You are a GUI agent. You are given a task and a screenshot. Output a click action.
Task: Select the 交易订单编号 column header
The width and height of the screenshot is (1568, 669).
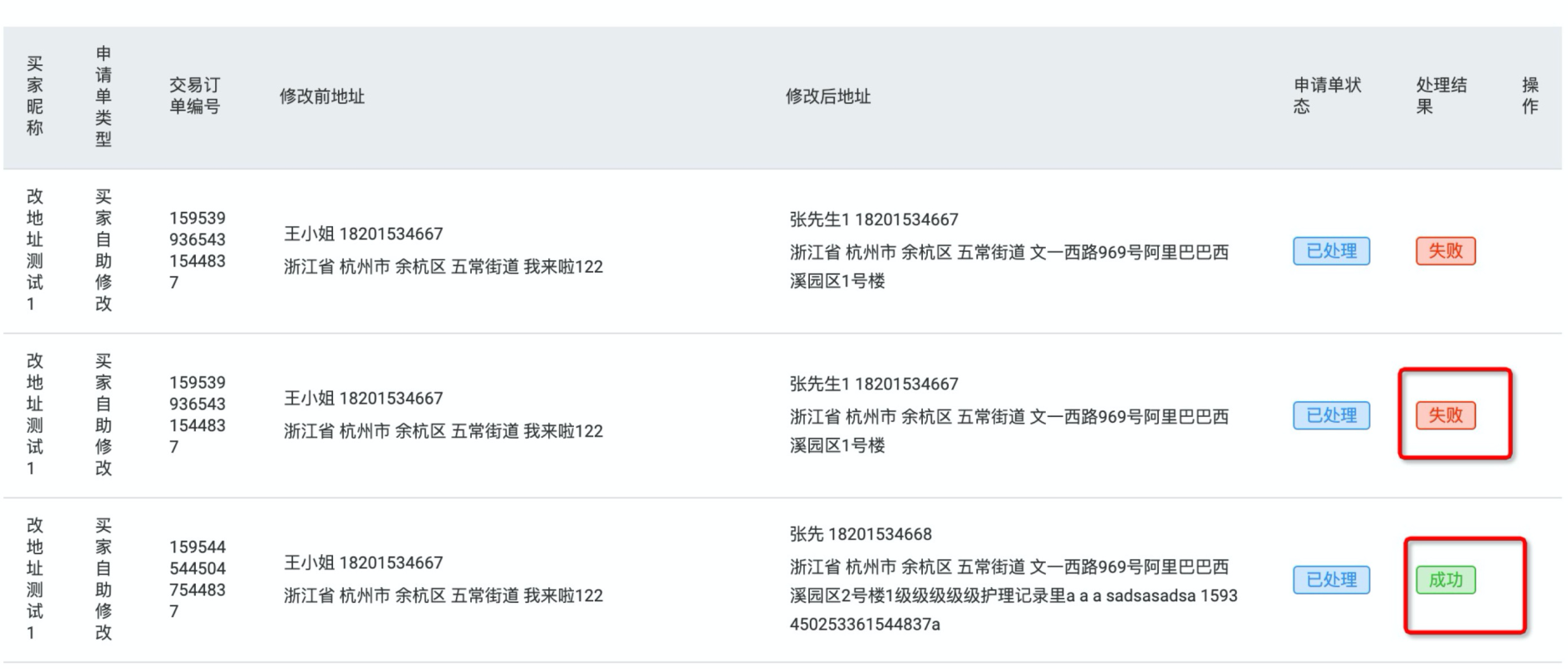[x=195, y=96]
